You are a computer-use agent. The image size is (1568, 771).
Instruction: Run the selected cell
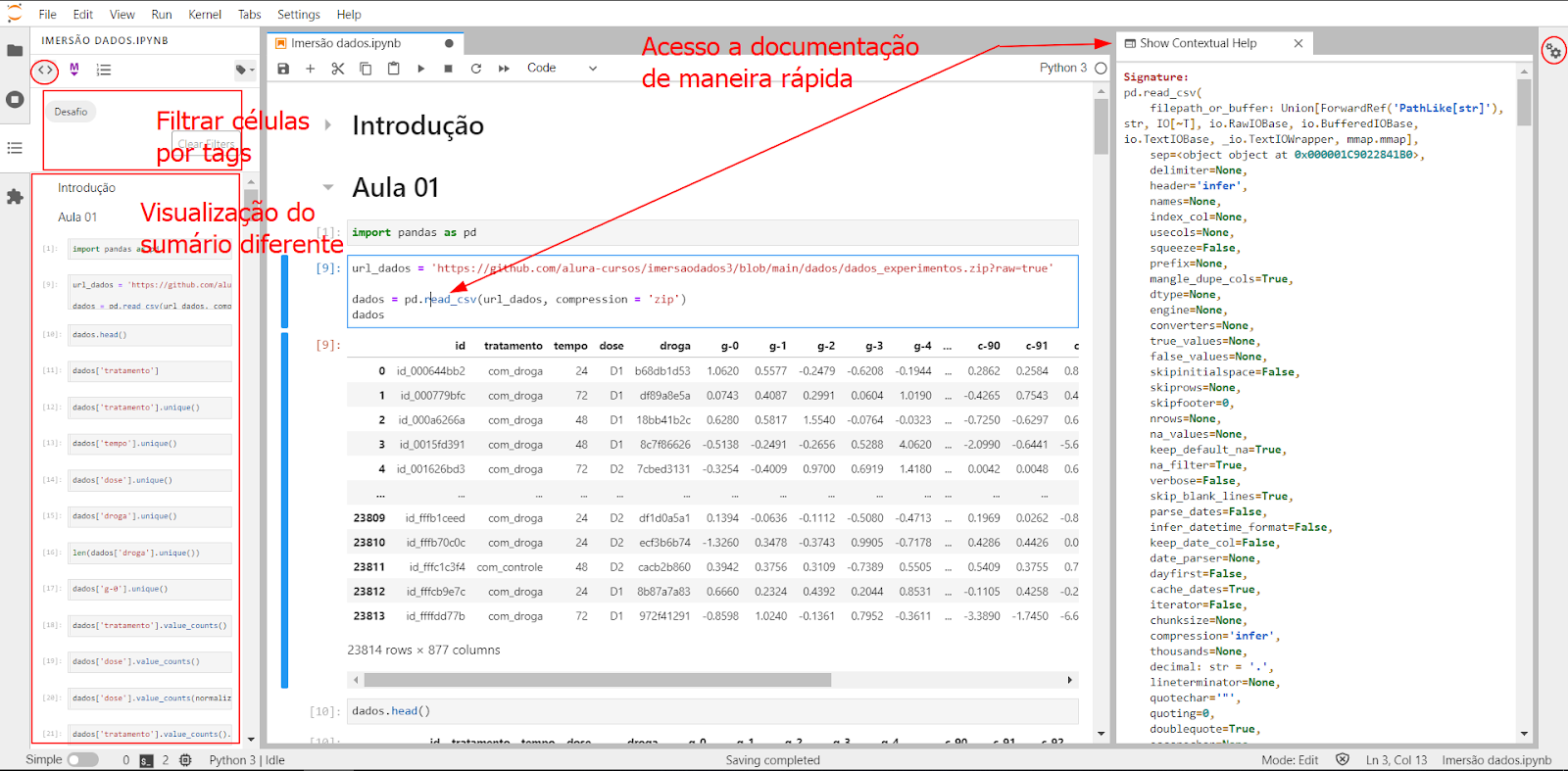421,69
